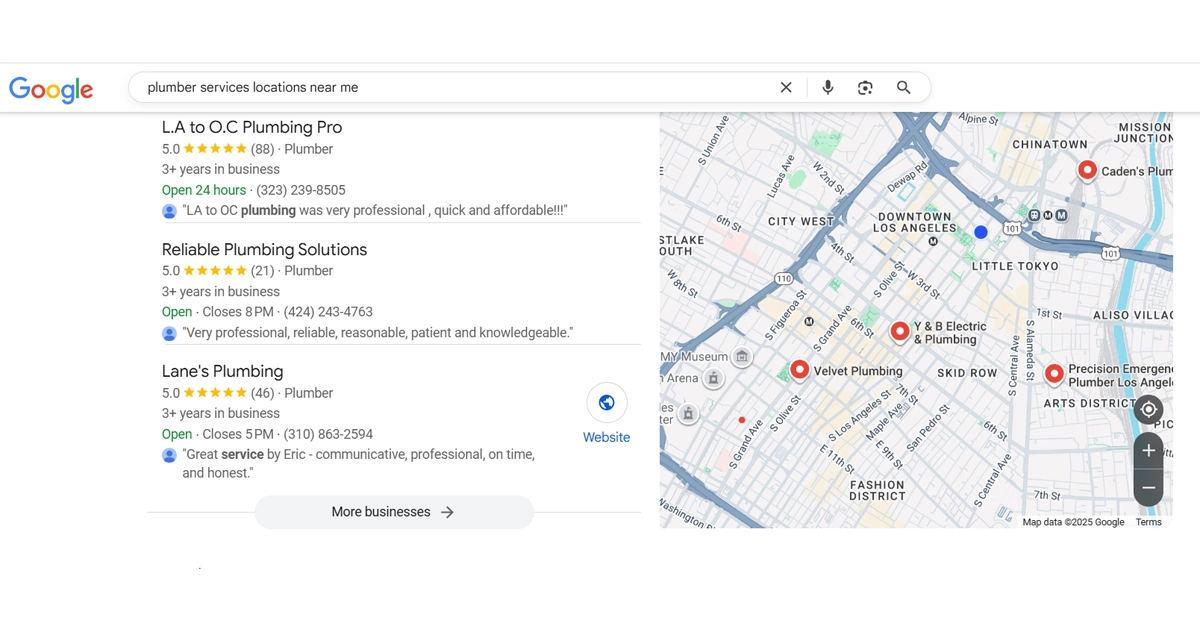Click the Terms link on map
This screenshot has width=1200, height=628.
click(1148, 522)
